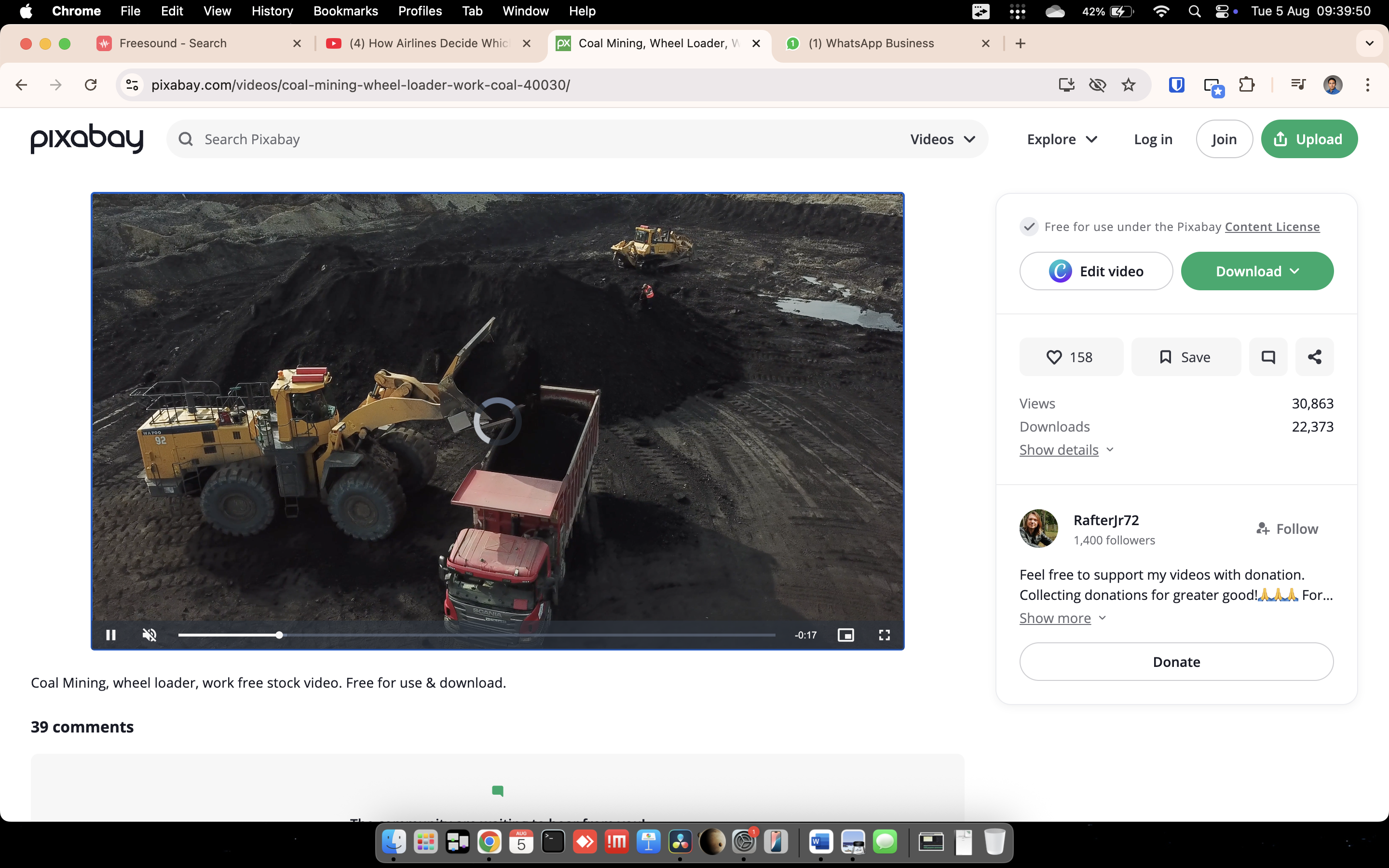Screen dimensions: 1389x868
Task: Click the share icon button
Action: [x=1314, y=357]
